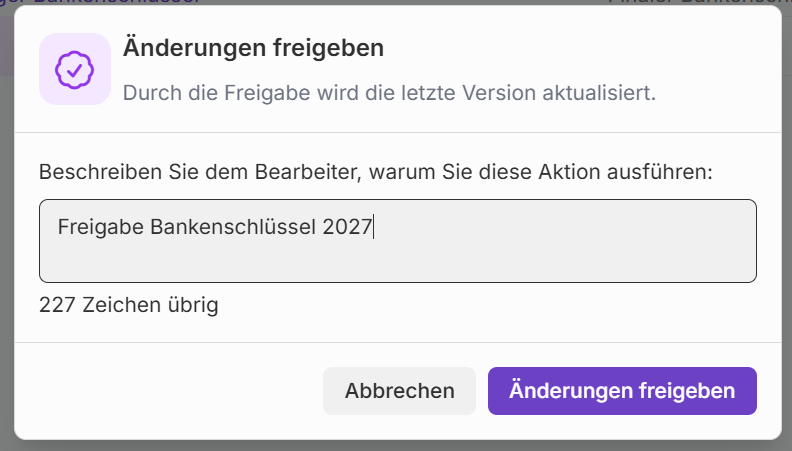Confirm with the purple Änderungen freigeben button
The height and width of the screenshot is (451, 792).
622,390
